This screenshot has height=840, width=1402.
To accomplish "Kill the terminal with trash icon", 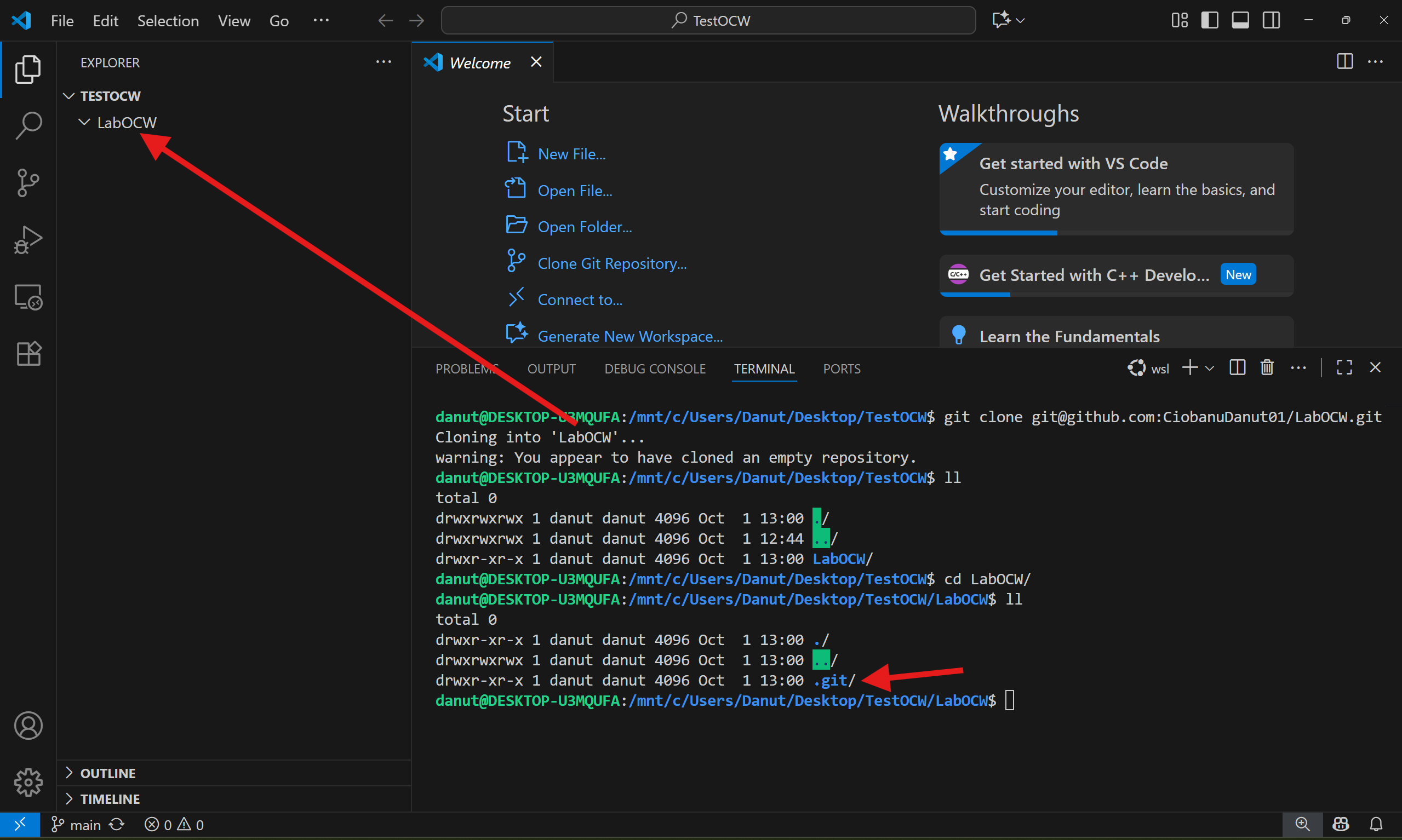I will coord(1267,368).
